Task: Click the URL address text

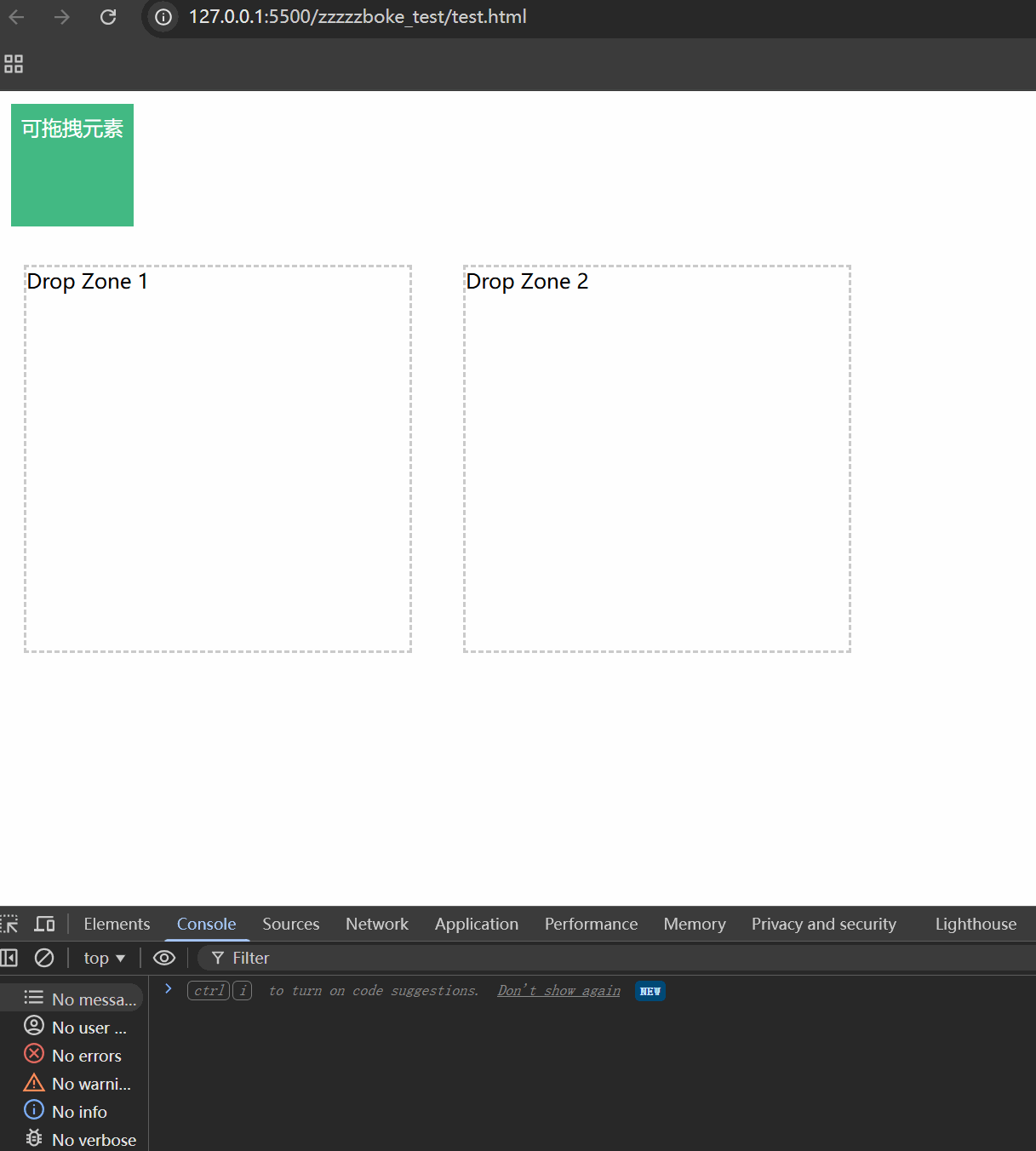Action: 358,17
